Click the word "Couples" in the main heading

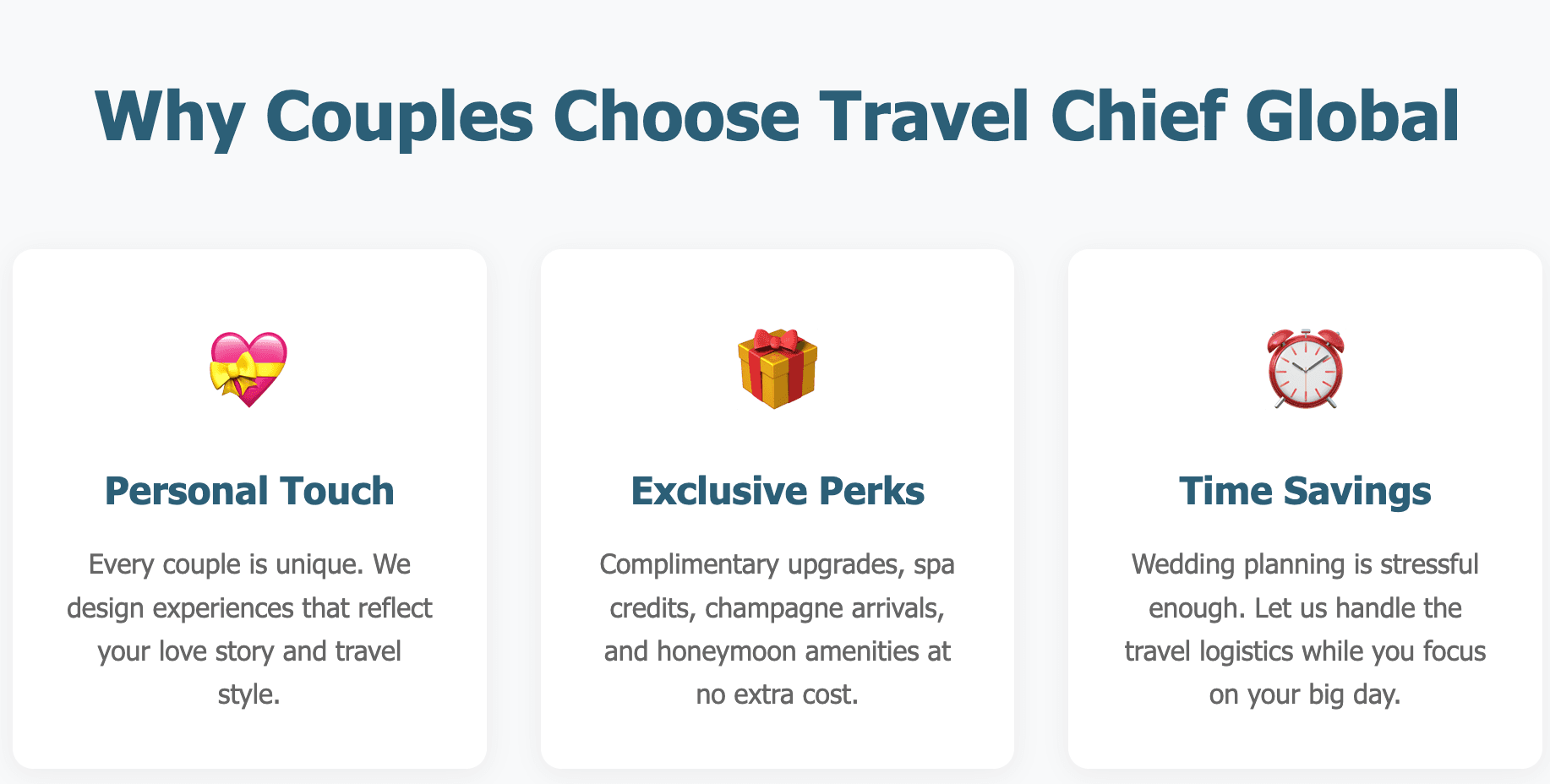[x=399, y=117]
